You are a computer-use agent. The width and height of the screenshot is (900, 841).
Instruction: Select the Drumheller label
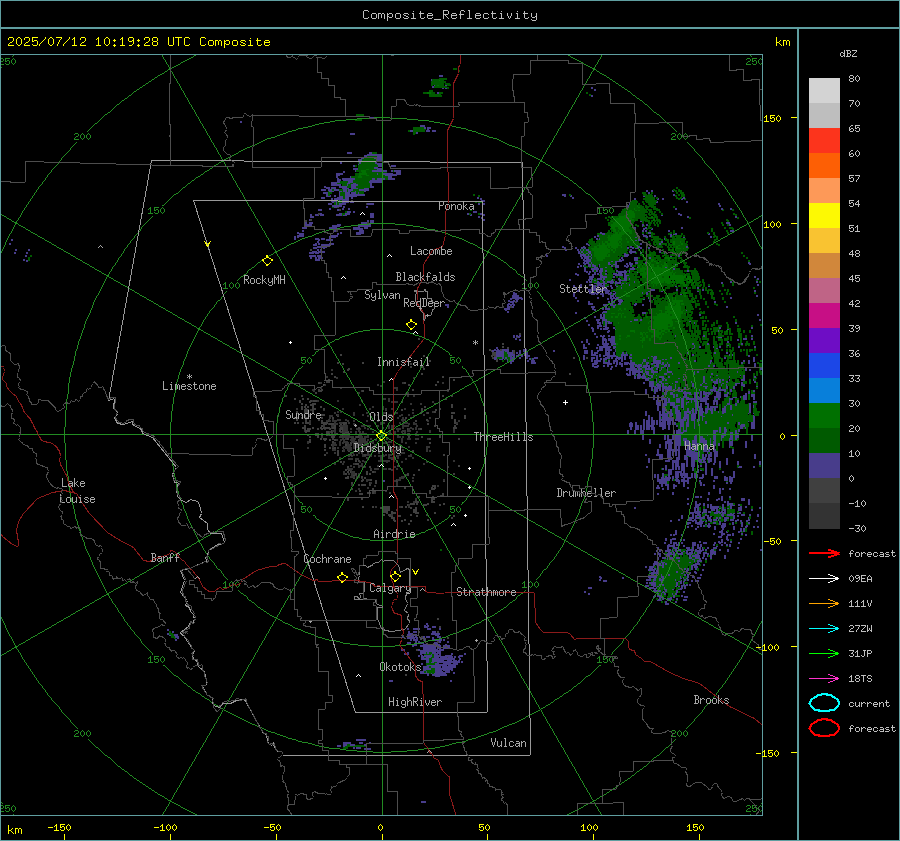pyautogui.click(x=586, y=493)
